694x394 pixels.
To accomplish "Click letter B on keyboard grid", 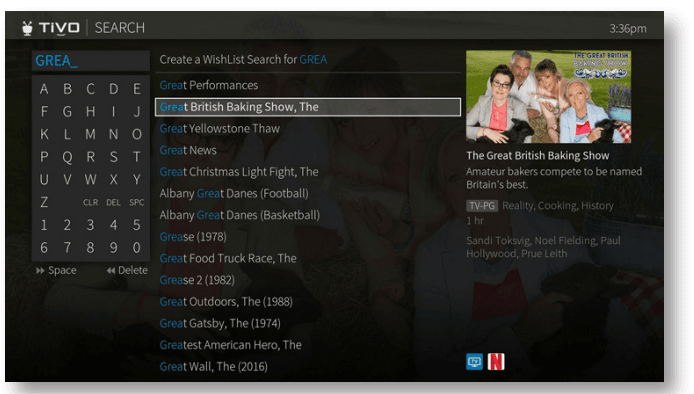I will pos(67,89).
